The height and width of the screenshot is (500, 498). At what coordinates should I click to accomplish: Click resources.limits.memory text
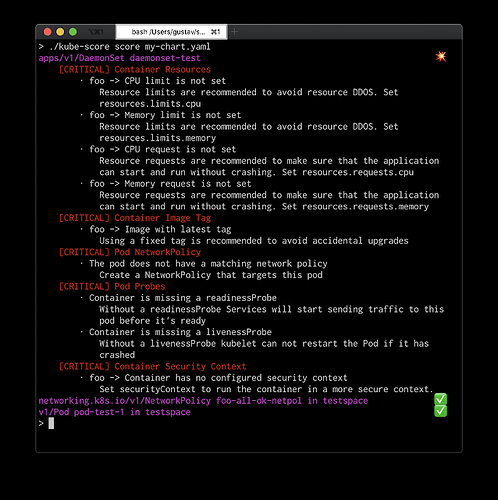pyautogui.click(x=158, y=138)
